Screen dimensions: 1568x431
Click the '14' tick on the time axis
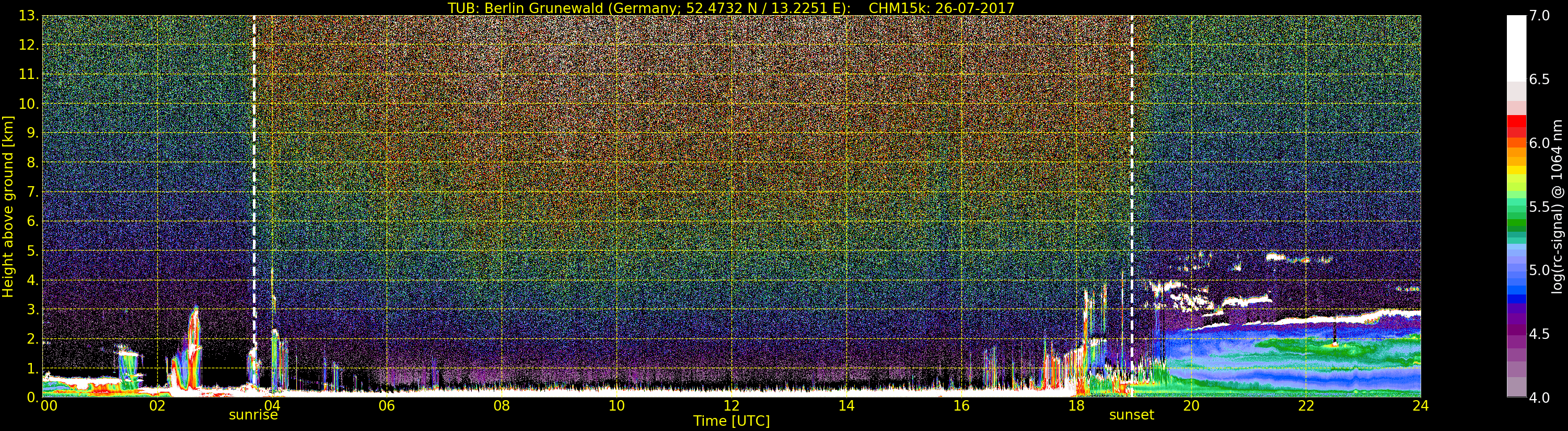pos(846,406)
